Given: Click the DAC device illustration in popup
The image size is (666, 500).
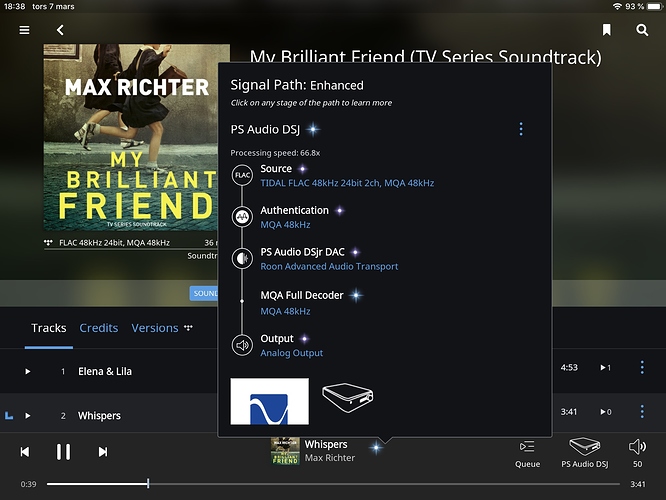Looking at the screenshot, I should click(x=347, y=398).
